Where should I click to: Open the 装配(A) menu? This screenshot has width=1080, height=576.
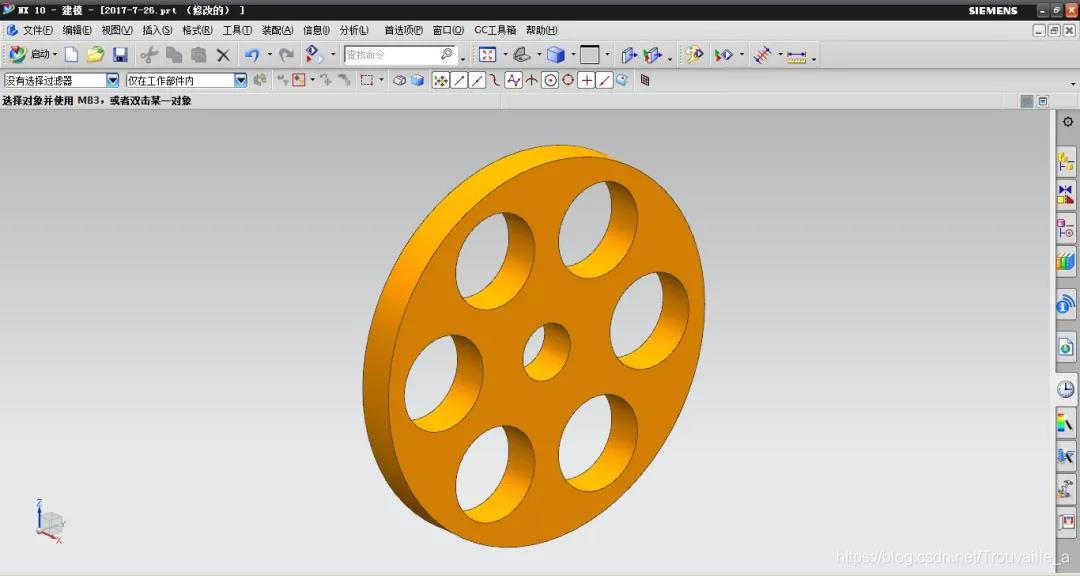click(x=278, y=30)
